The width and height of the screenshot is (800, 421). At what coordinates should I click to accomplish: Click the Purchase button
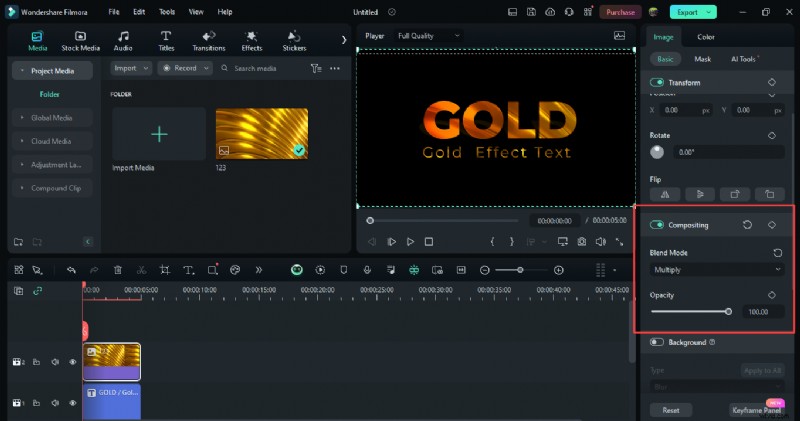620,12
